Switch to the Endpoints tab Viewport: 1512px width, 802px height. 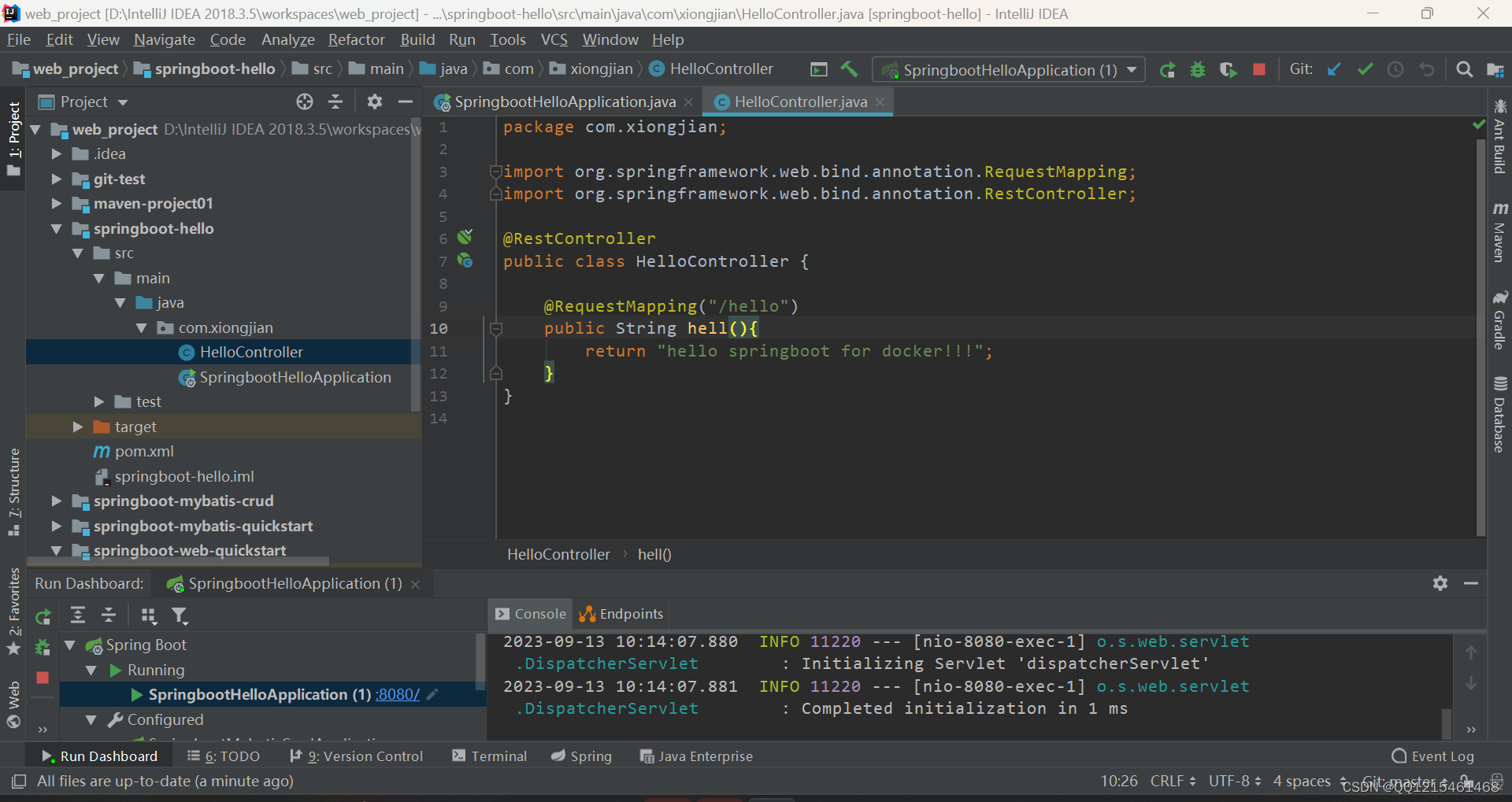point(621,614)
